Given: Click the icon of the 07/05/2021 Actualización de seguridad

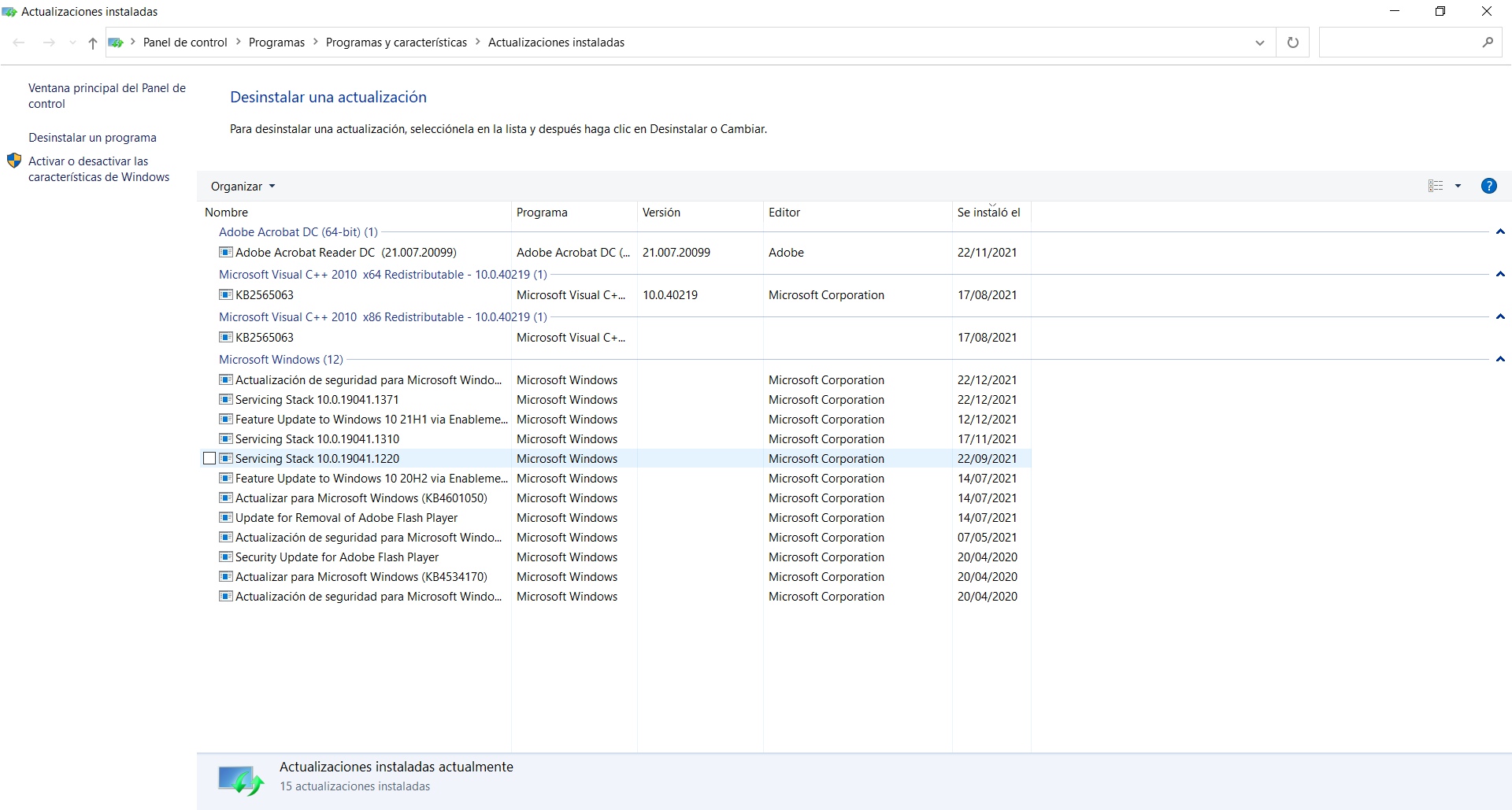Looking at the screenshot, I should tap(226, 538).
